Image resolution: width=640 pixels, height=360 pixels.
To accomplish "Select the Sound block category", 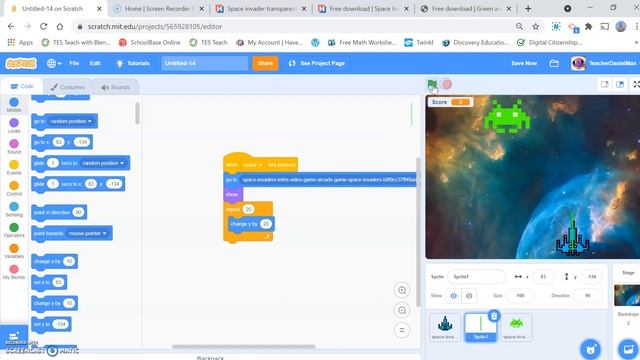I will [14, 146].
